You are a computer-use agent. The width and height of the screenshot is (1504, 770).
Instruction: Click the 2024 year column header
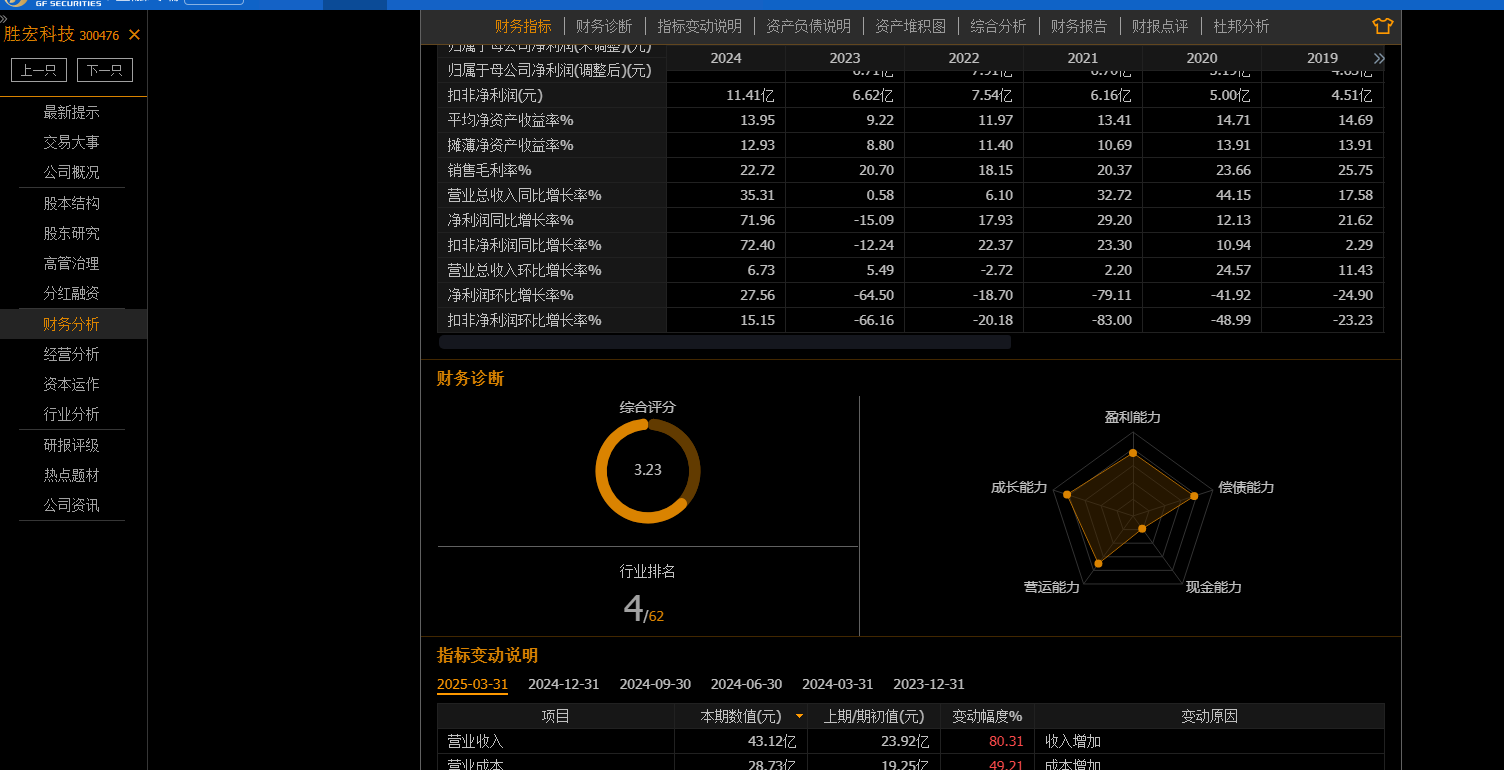point(726,58)
